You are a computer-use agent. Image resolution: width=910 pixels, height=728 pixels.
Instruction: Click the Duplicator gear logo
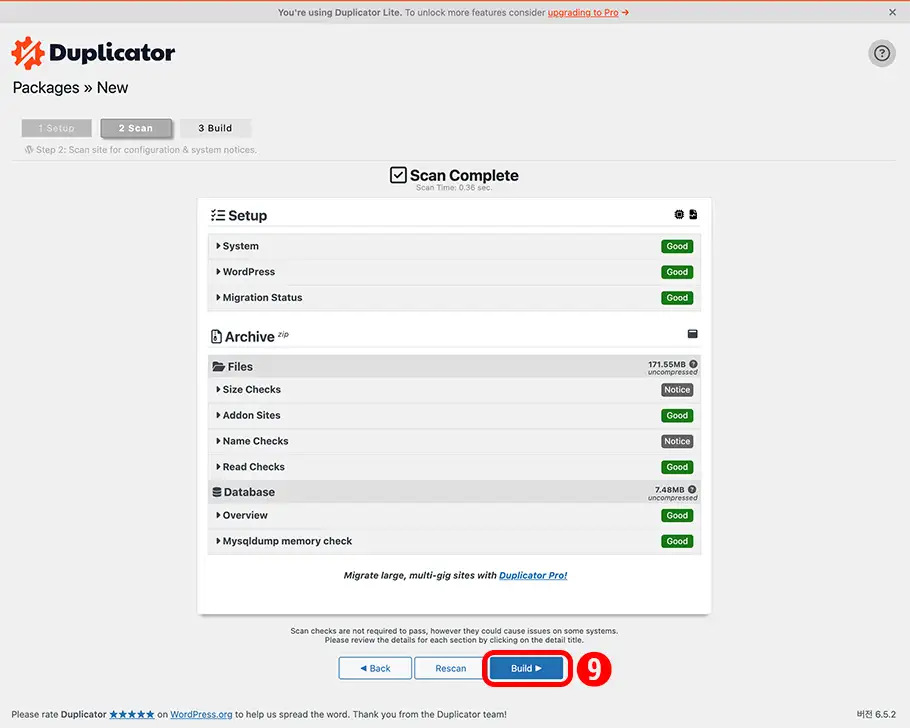pyautogui.click(x=28, y=53)
